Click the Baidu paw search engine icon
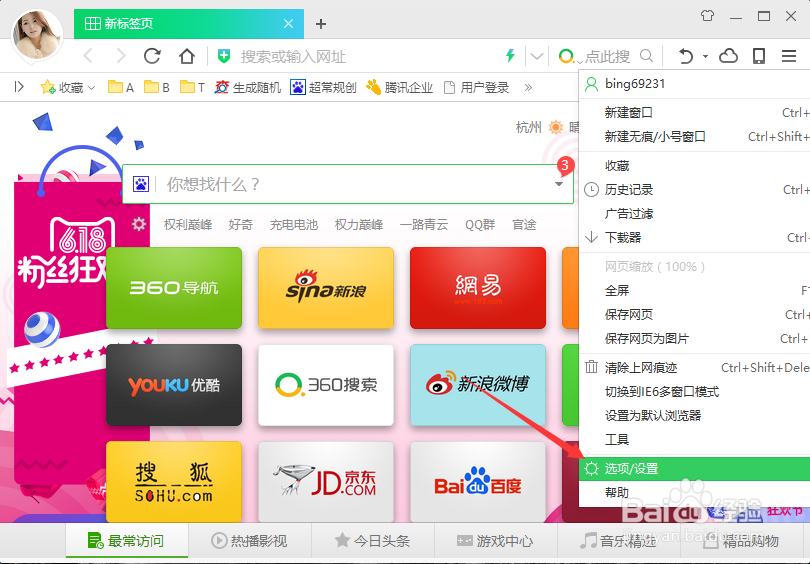The width and height of the screenshot is (810, 564). click(141, 184)
